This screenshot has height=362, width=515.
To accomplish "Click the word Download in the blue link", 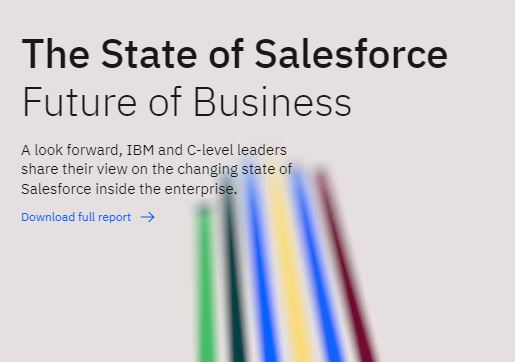I will [x=48, y=217].
